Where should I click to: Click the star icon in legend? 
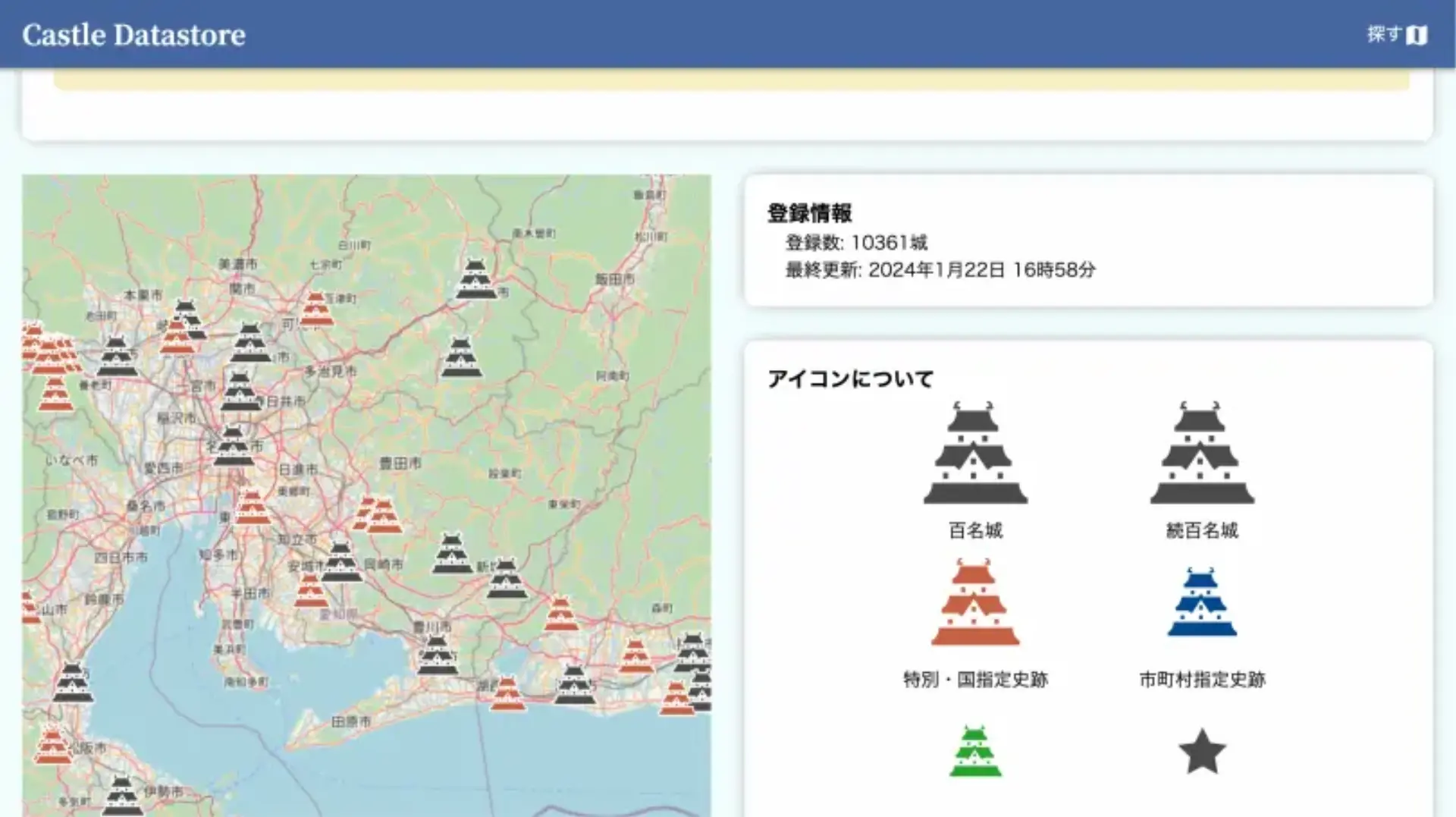coord(1202,752)
